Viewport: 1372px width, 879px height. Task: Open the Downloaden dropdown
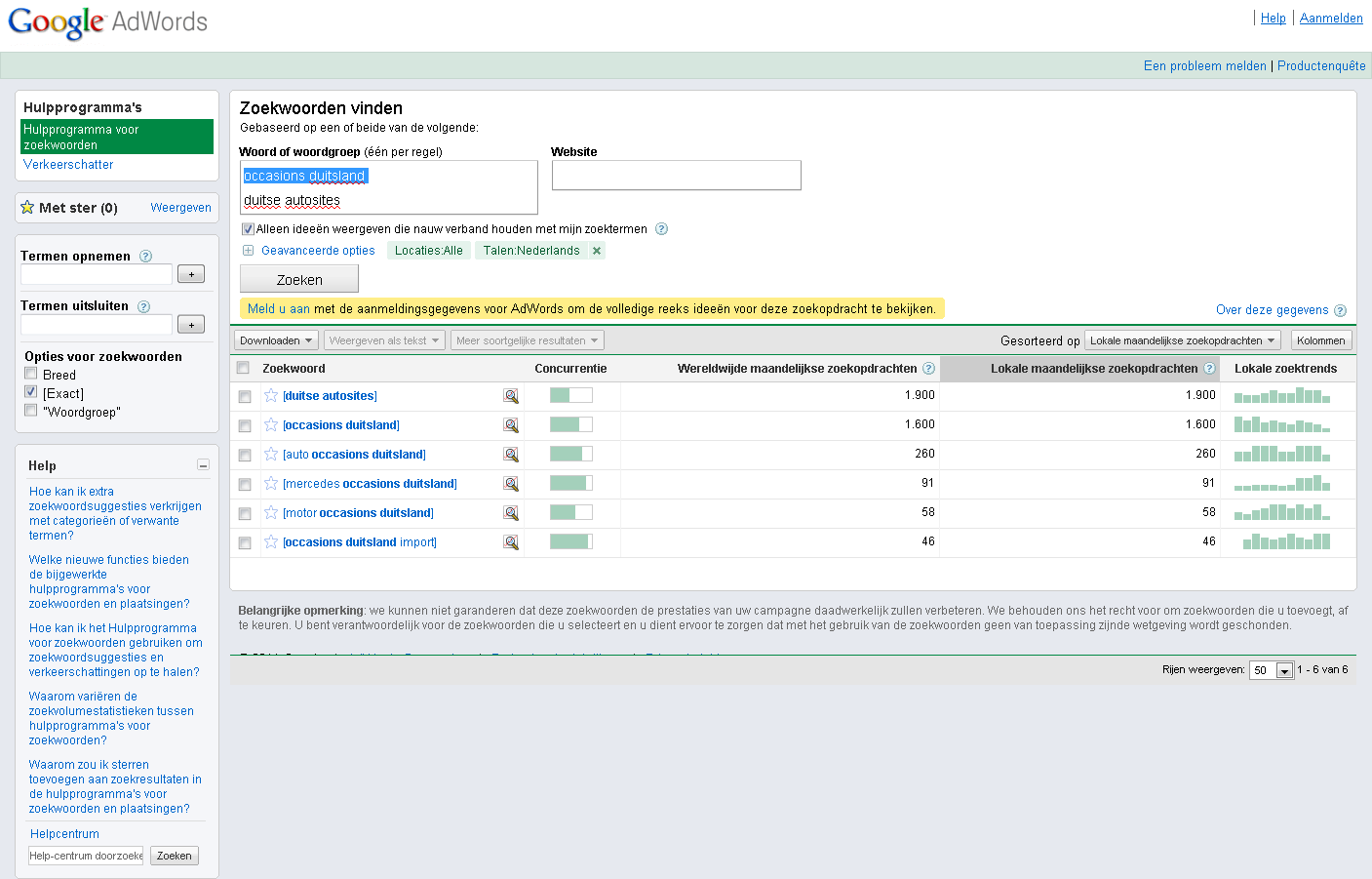[x=276, y=340]
